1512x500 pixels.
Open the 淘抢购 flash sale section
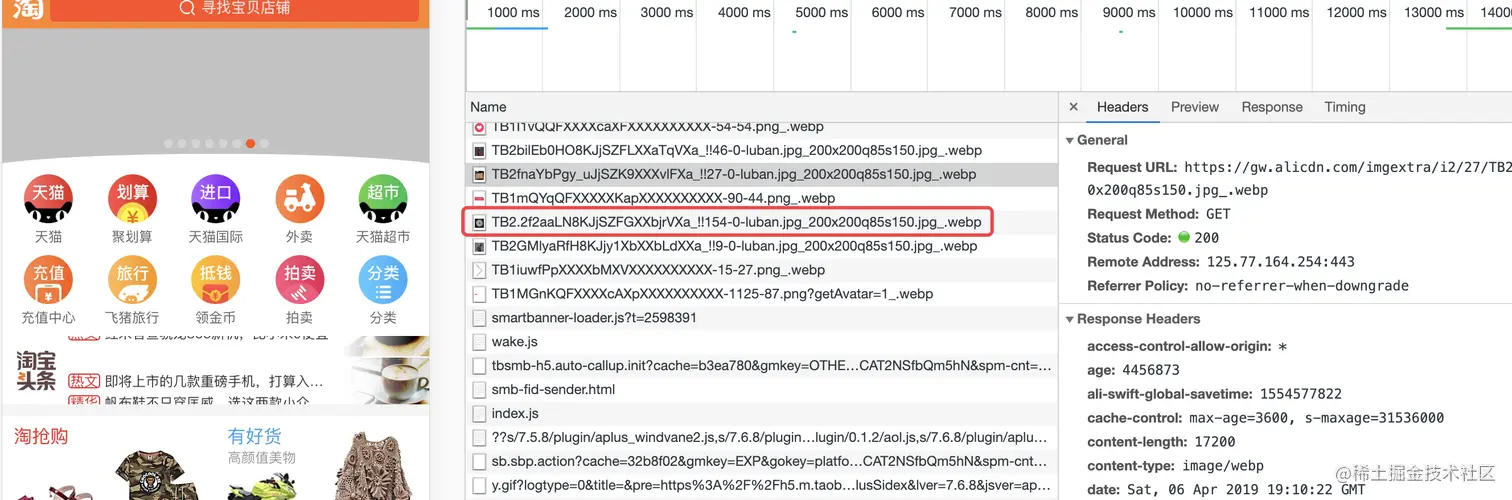(41, 436)
